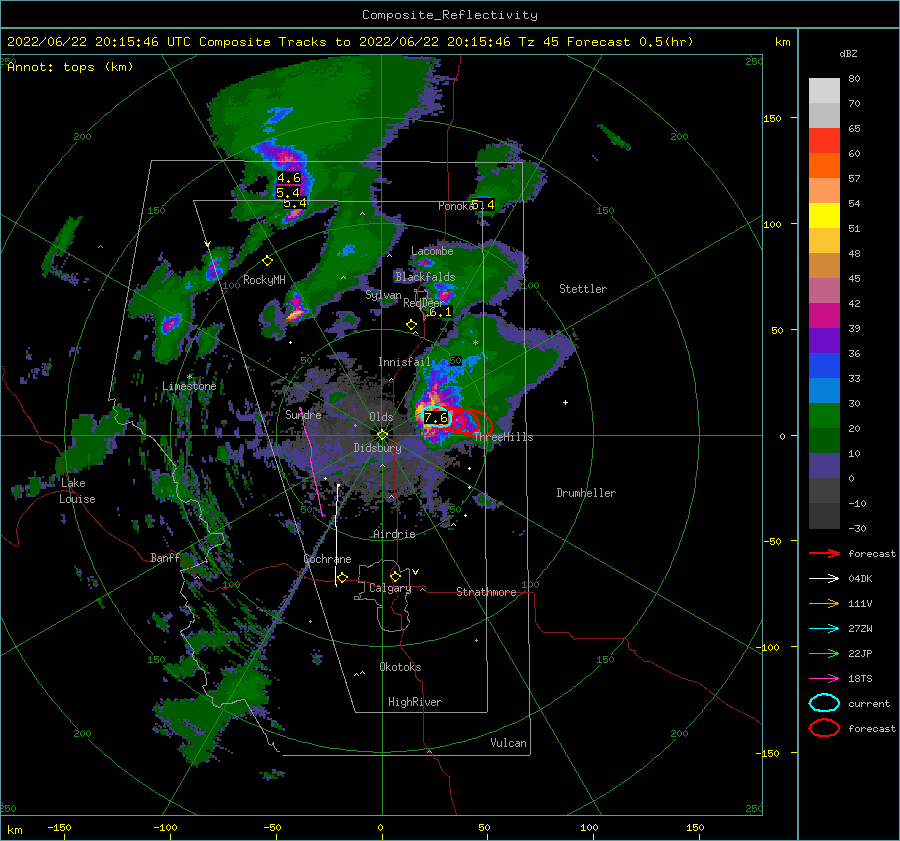Pick the orange 60 dBZ color swatch

(824, 165)
